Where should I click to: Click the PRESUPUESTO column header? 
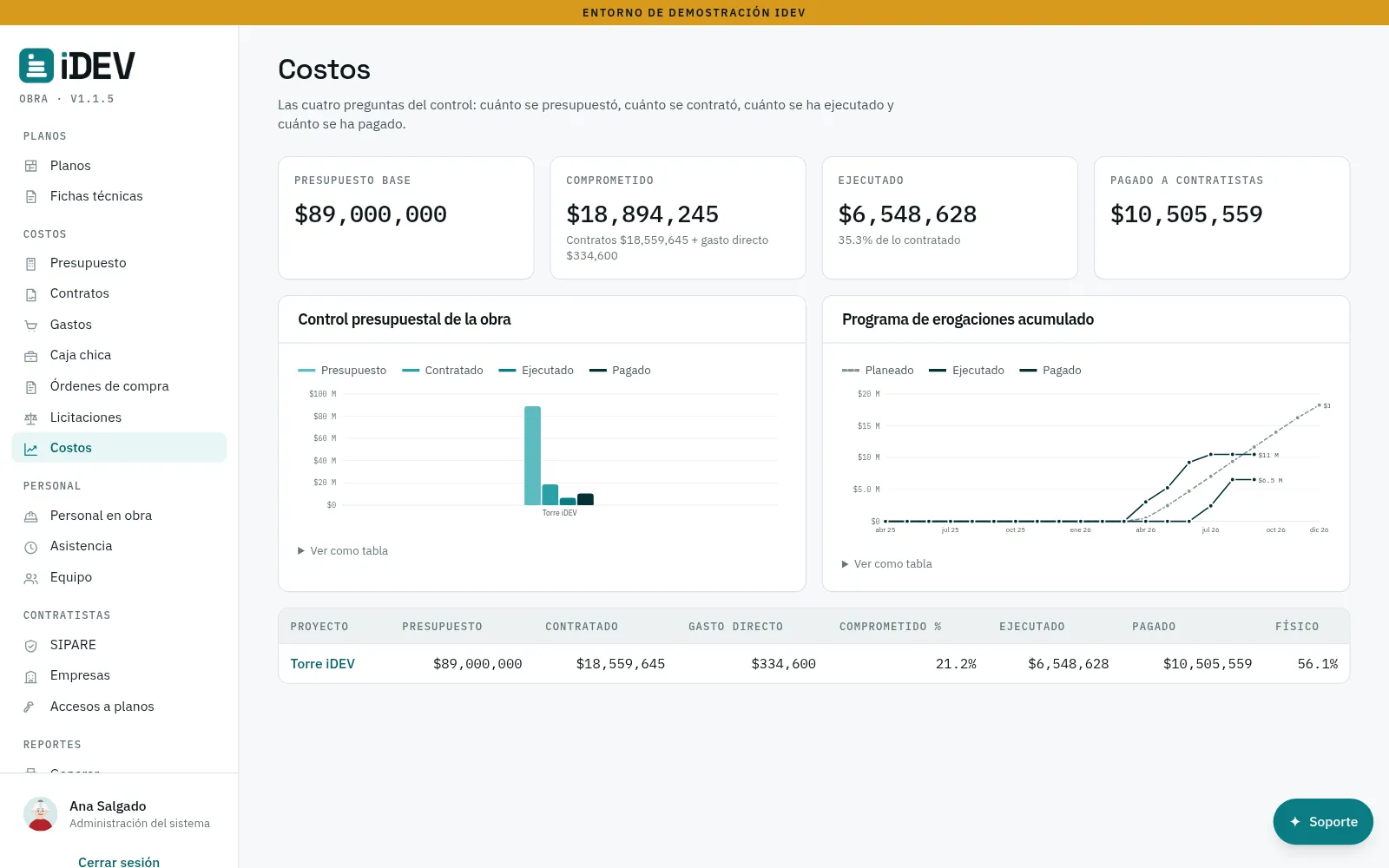point(442,627)
